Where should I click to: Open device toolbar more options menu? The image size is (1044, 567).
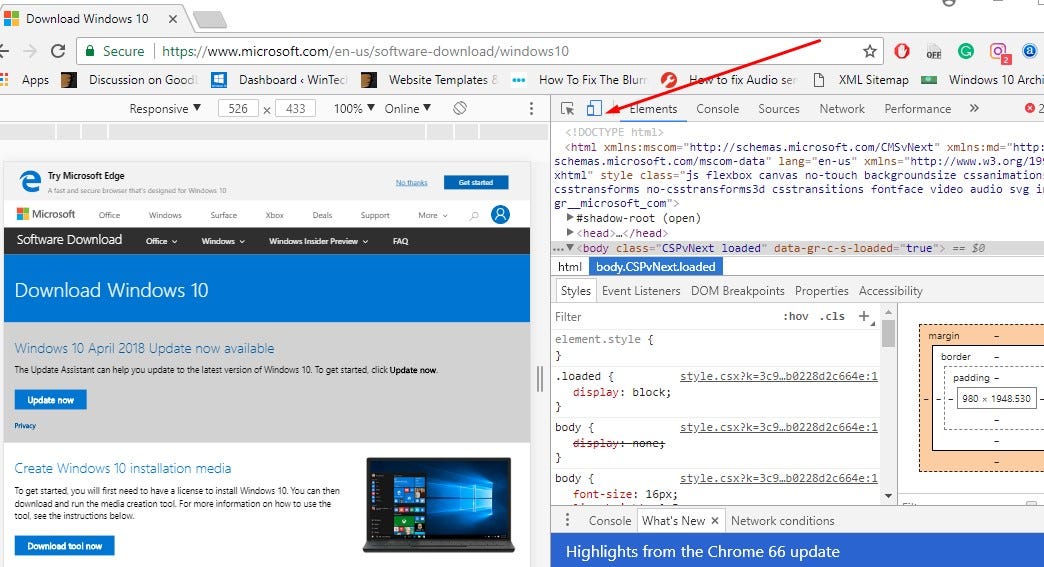click(531, 108)
